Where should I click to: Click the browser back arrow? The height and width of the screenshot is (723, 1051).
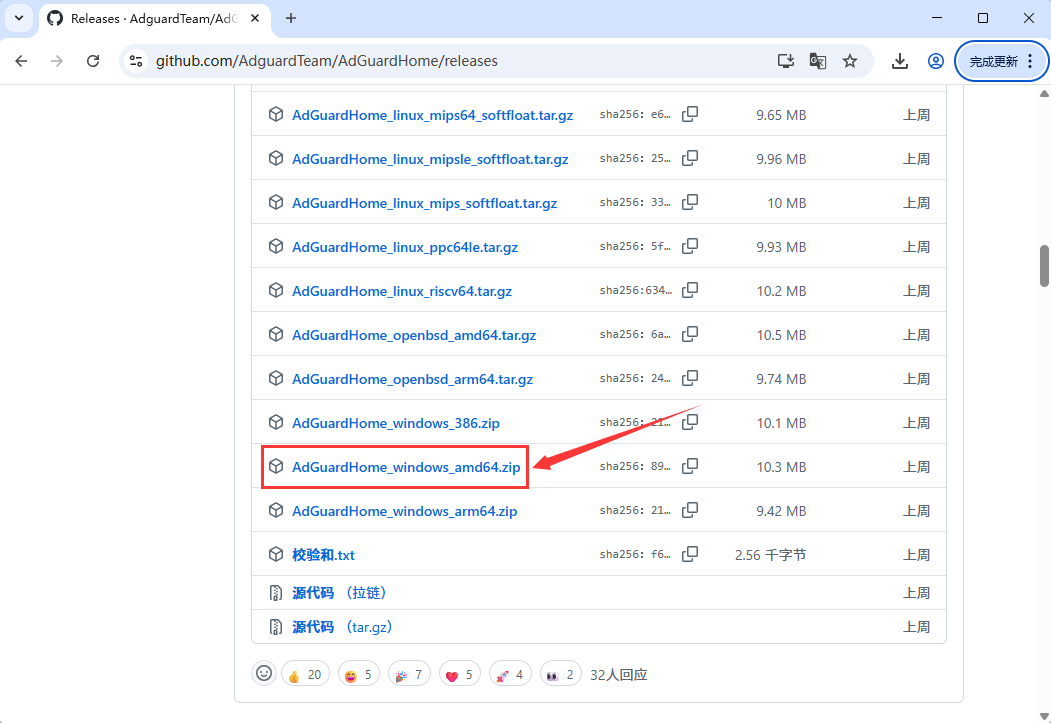[x=21, y=61]
